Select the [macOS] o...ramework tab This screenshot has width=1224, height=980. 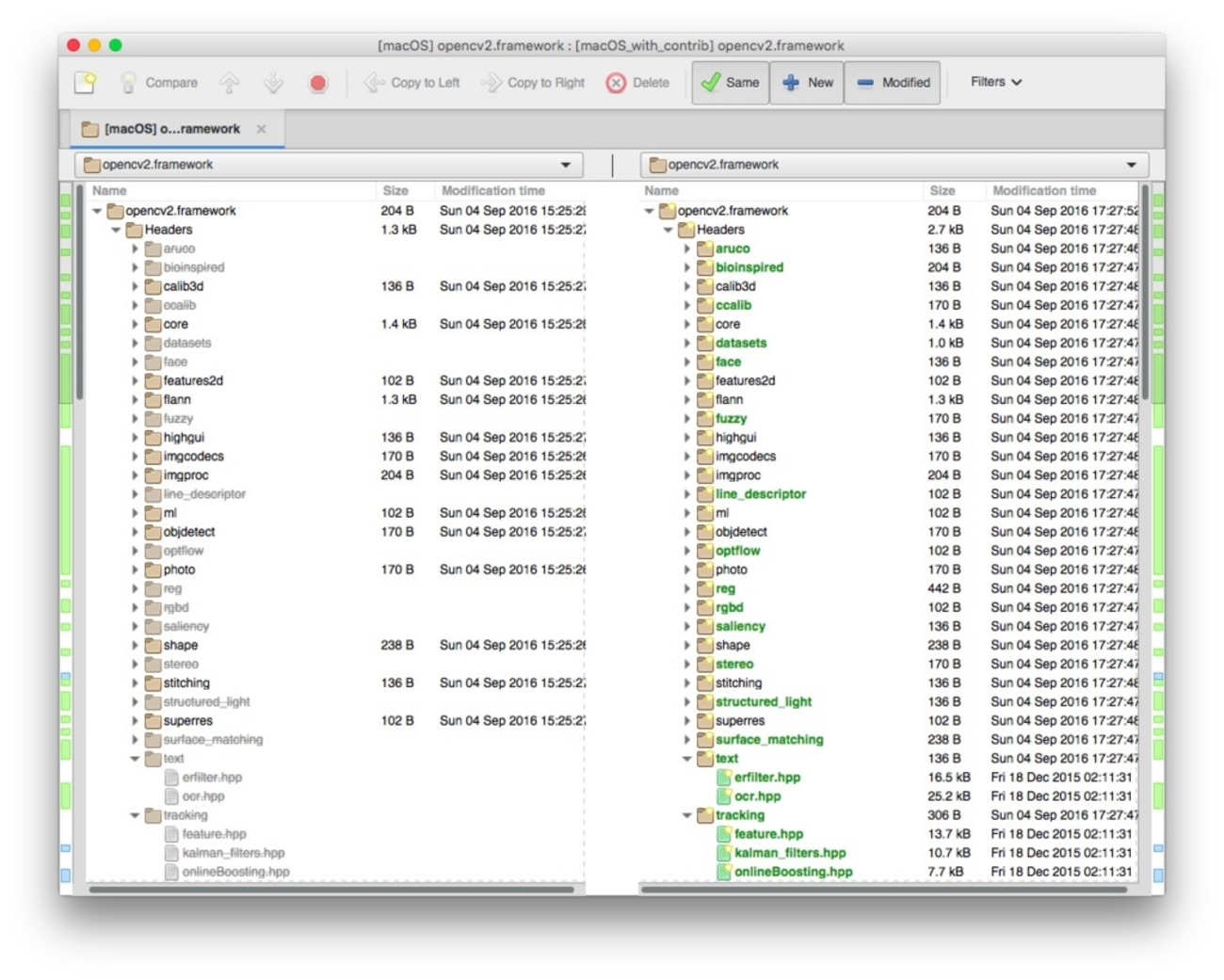[x=171, y=129]
